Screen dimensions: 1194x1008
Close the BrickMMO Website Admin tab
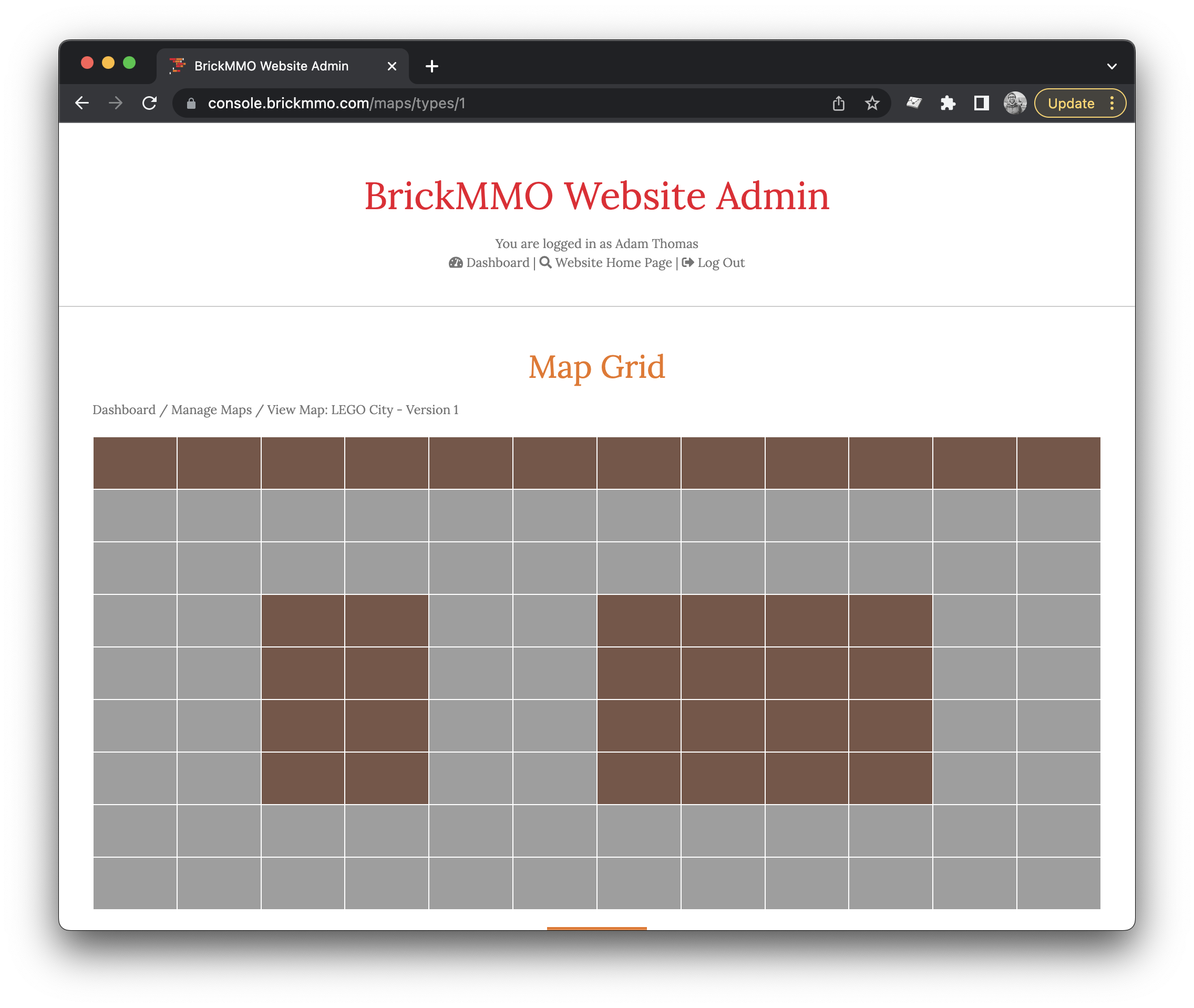(392, 66)
